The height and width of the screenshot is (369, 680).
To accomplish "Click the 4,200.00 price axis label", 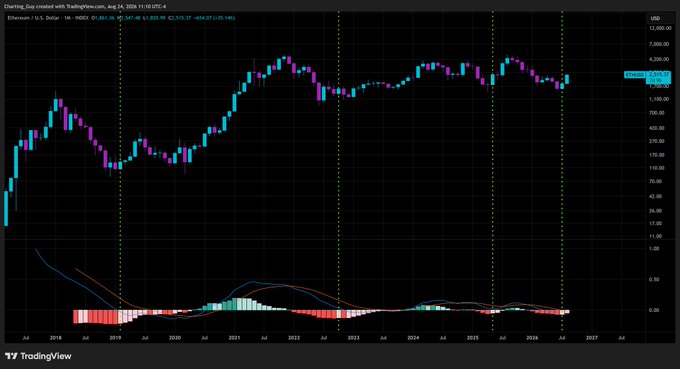I will (660, 59).
